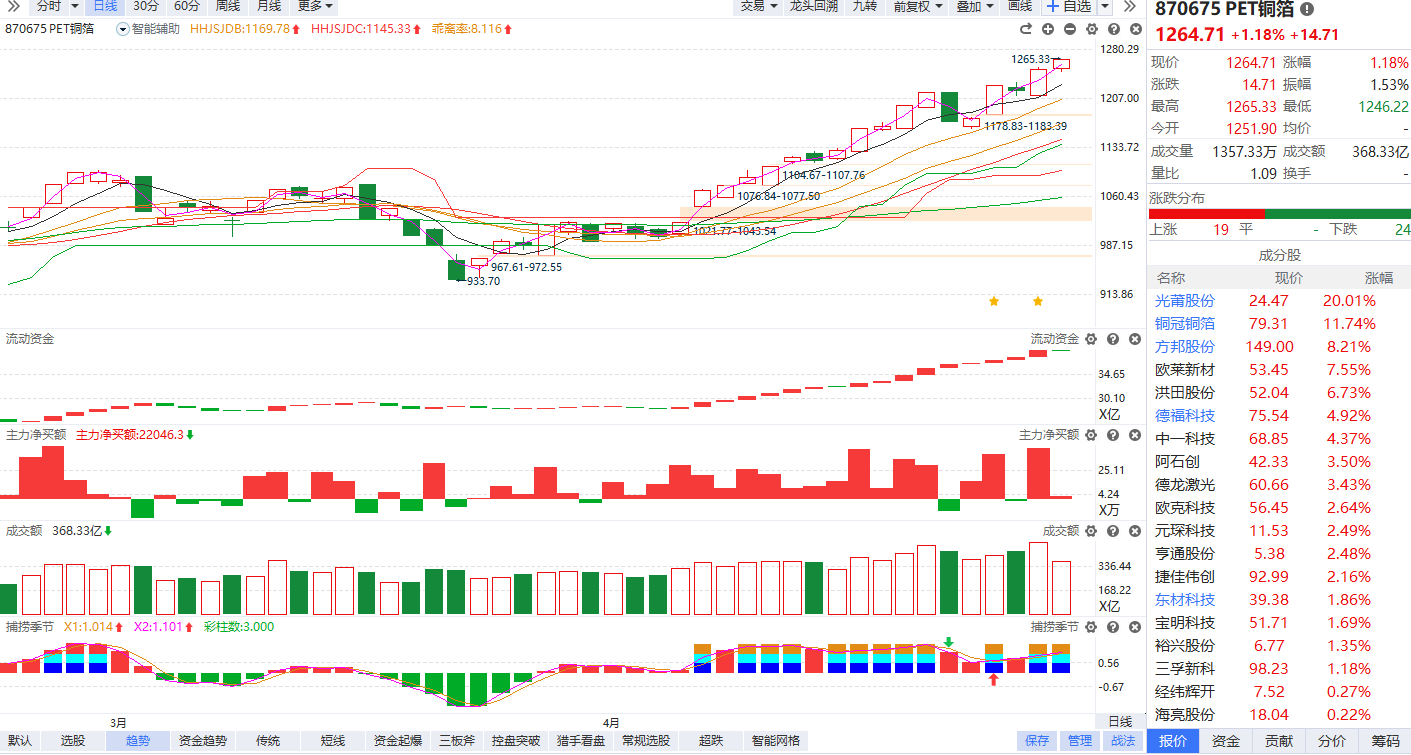
Task: Open the 前复权 dropdown
Action: (x=917, y=6)
